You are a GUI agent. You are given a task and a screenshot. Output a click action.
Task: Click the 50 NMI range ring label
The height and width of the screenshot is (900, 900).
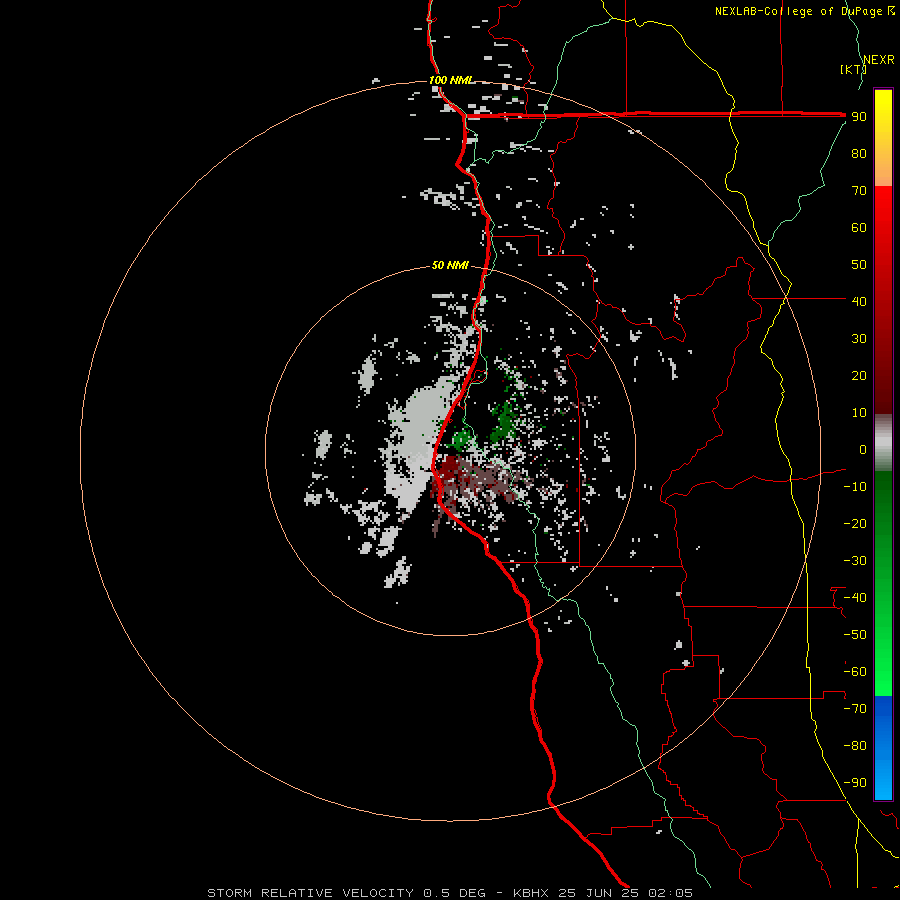coord(450,265)
